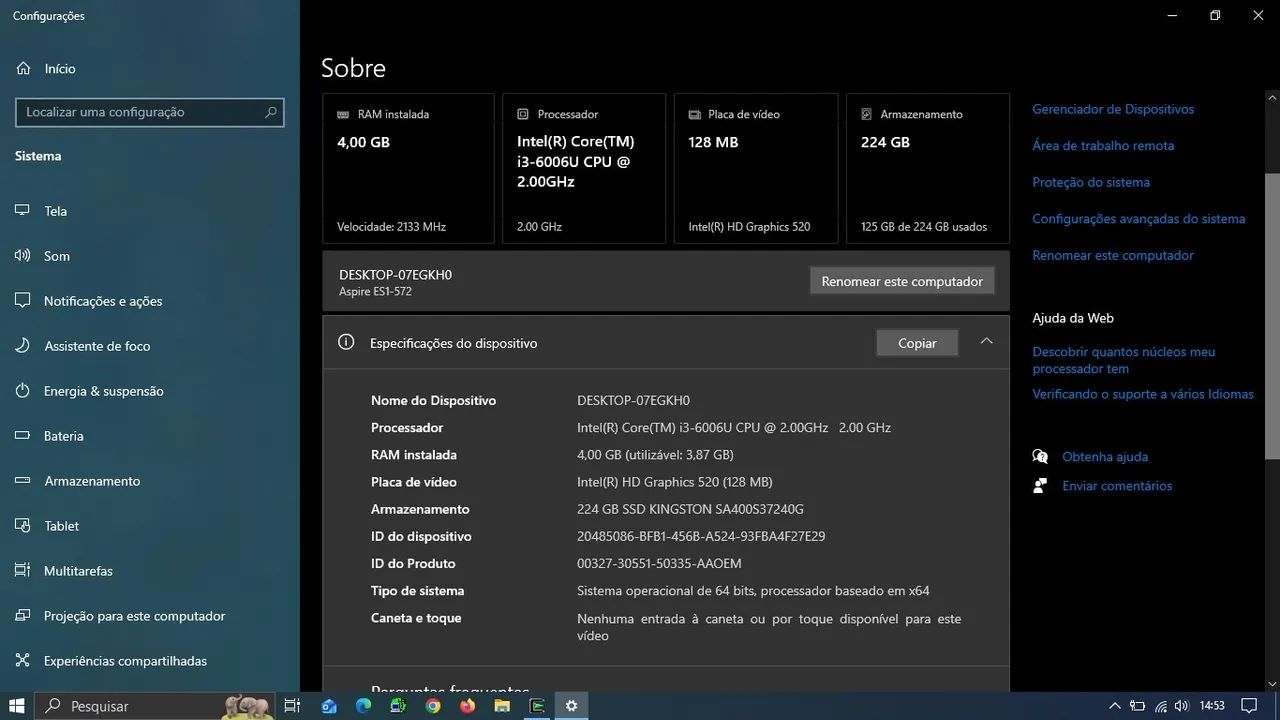Click Verificando o suporte a vários Idiomas
The height and width of the screenshot is (720, 1280).
click(1143, 394)
